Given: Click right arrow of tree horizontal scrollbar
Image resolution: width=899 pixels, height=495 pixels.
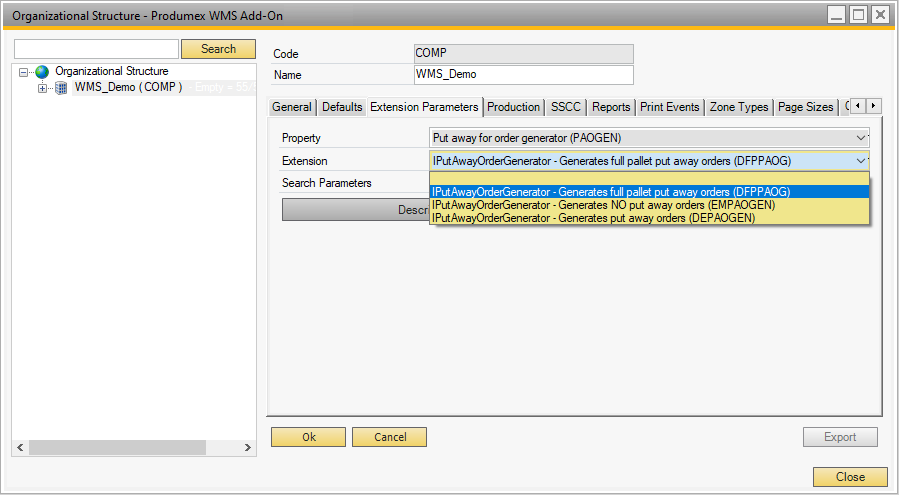Looking at the screenshot, I should pos(249,446).
